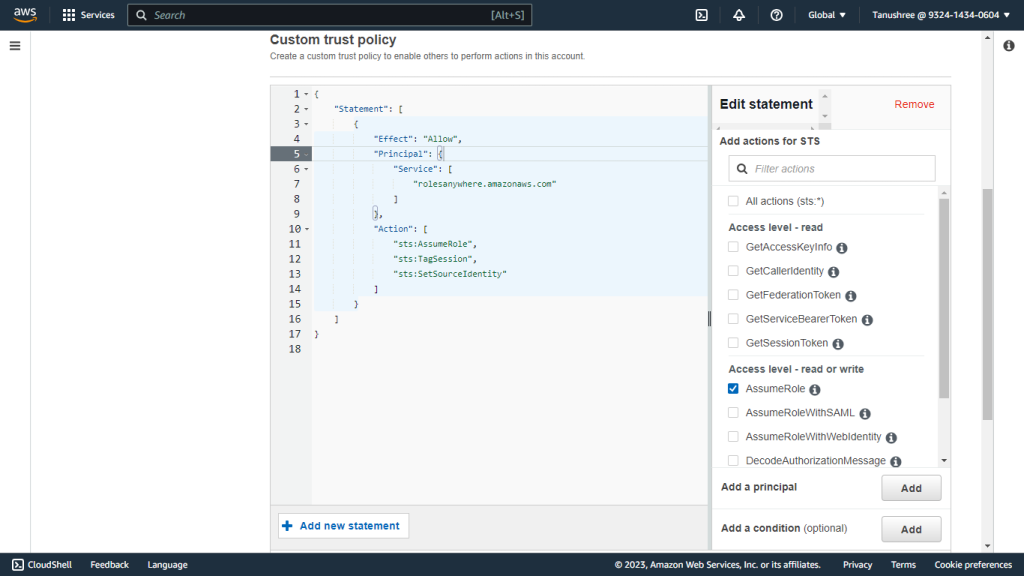1024x576 pixels.
Task: Click the "sts:TagSession" code line
Action: [x=435, y=259]
